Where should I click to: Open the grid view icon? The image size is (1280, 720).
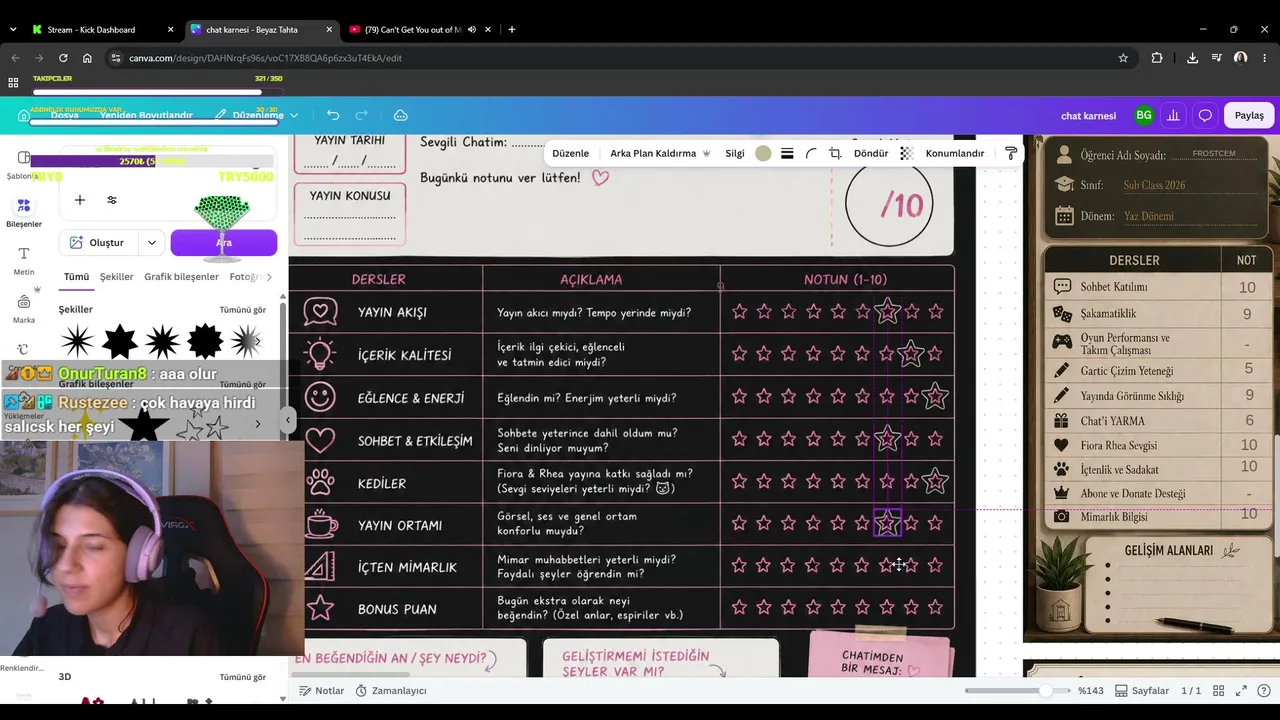pyautogui.click(x=1219, y=691)
